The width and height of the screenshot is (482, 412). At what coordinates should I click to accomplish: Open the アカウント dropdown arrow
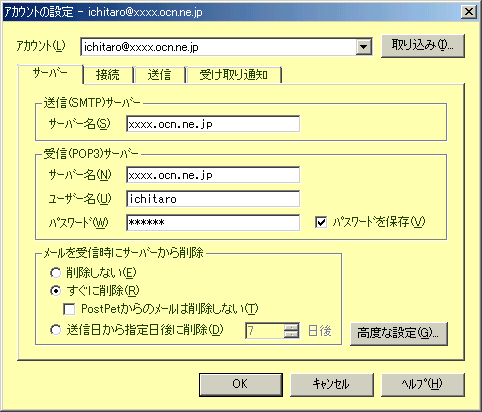(x=363, y=47)
